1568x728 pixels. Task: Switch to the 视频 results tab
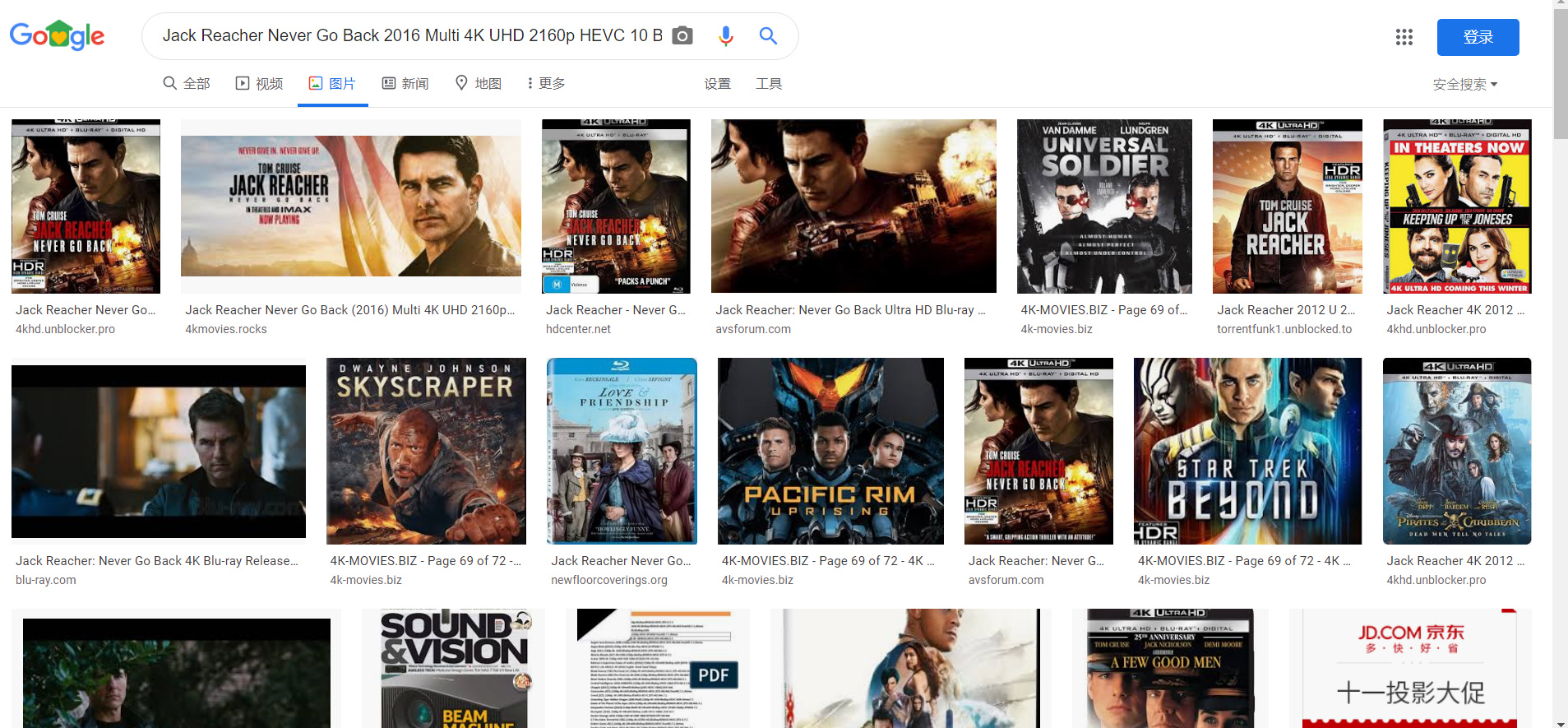coord(259,83)
